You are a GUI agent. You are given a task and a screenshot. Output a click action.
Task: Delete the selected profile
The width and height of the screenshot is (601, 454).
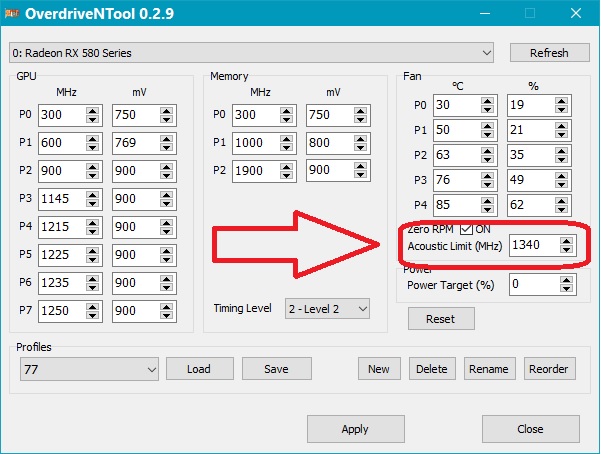pyautogui.click(x=432, y=369)
